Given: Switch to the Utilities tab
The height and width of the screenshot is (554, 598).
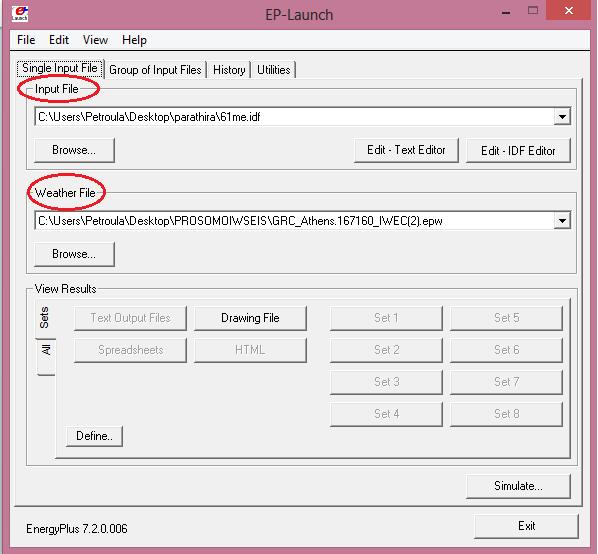Looking at the screenshot, I should pyautogui.click(x=273, y=70).
